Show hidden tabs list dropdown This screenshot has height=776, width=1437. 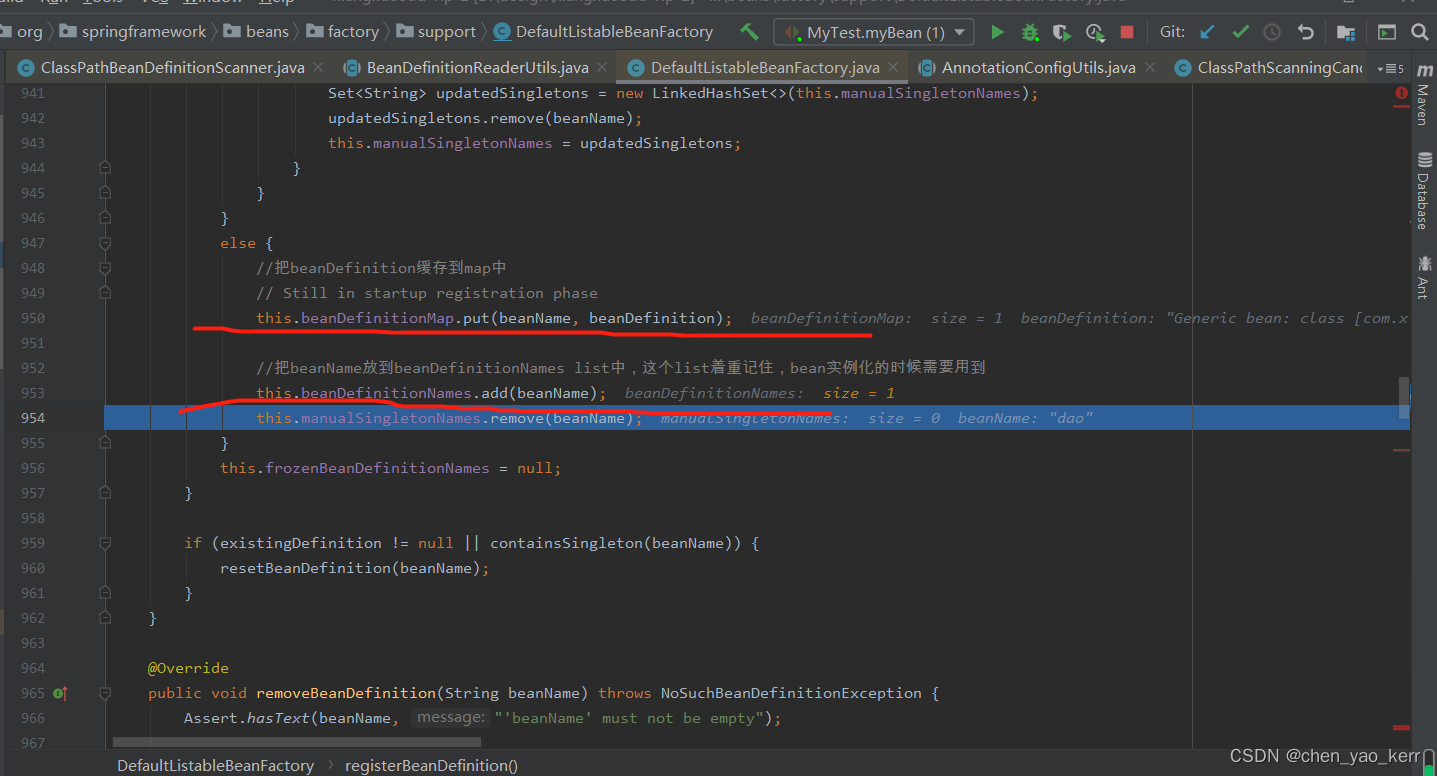coord(1389,69)
